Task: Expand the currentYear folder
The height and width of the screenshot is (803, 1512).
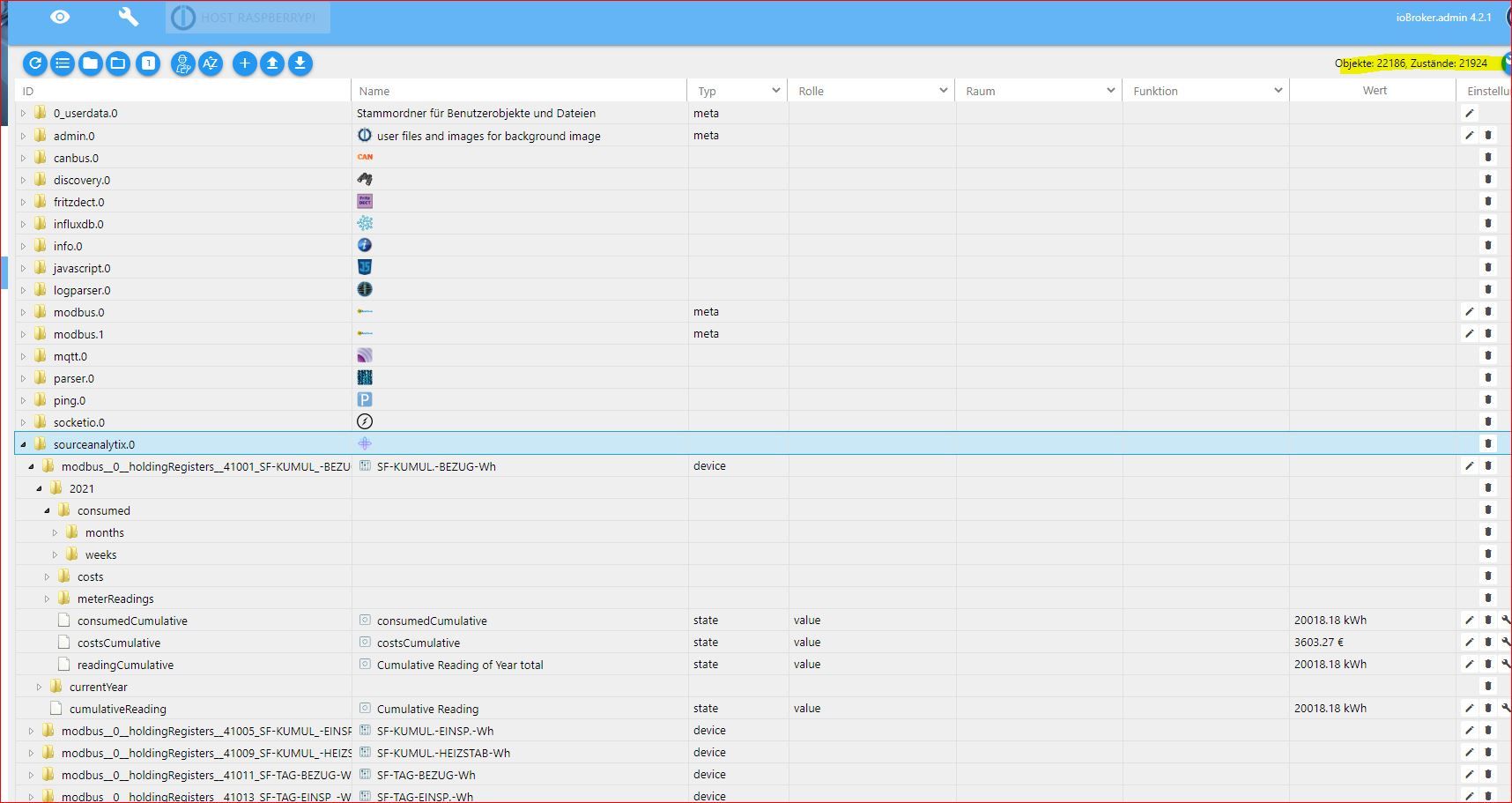Action: [40, 687]
